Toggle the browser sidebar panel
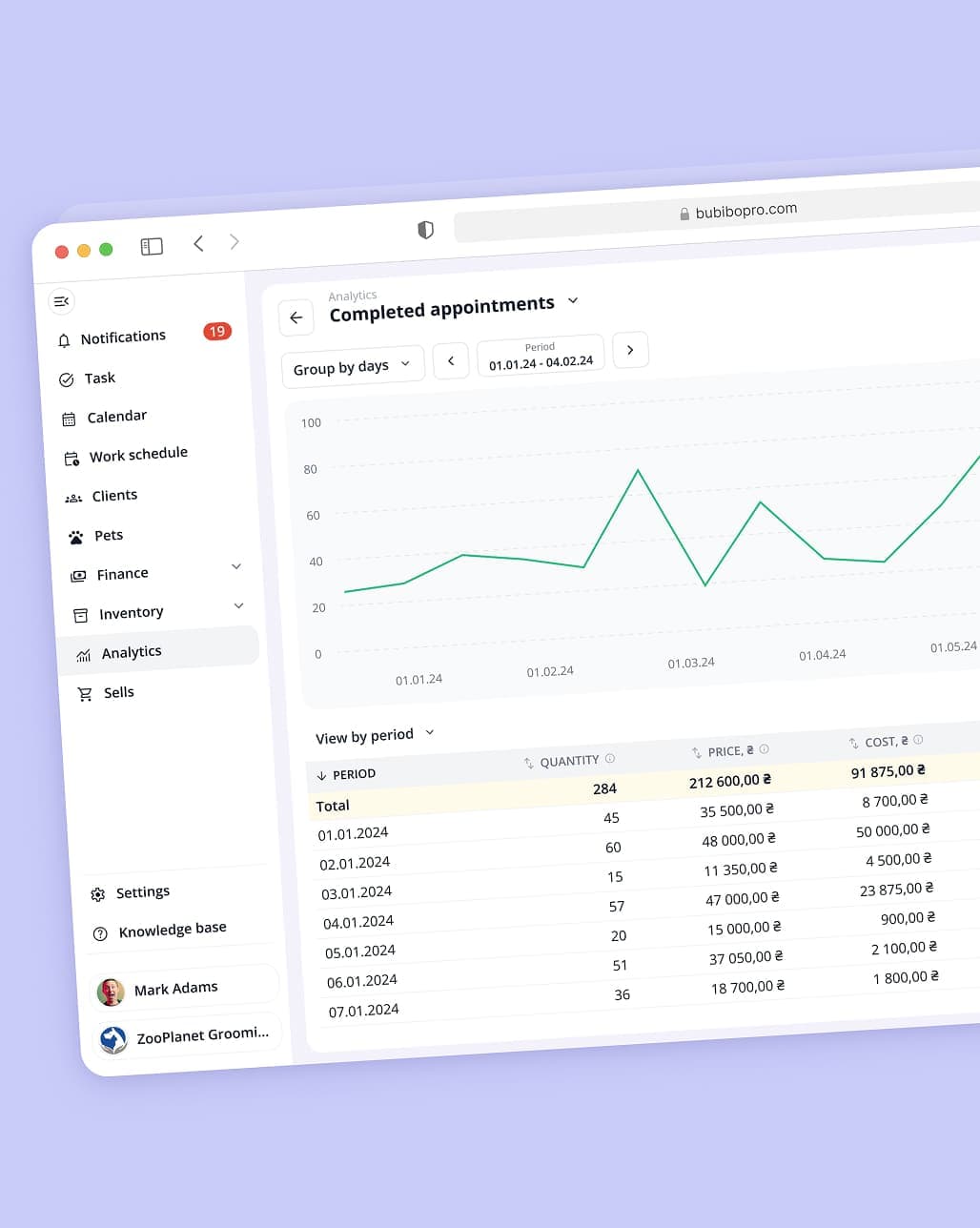 point(152,247)
